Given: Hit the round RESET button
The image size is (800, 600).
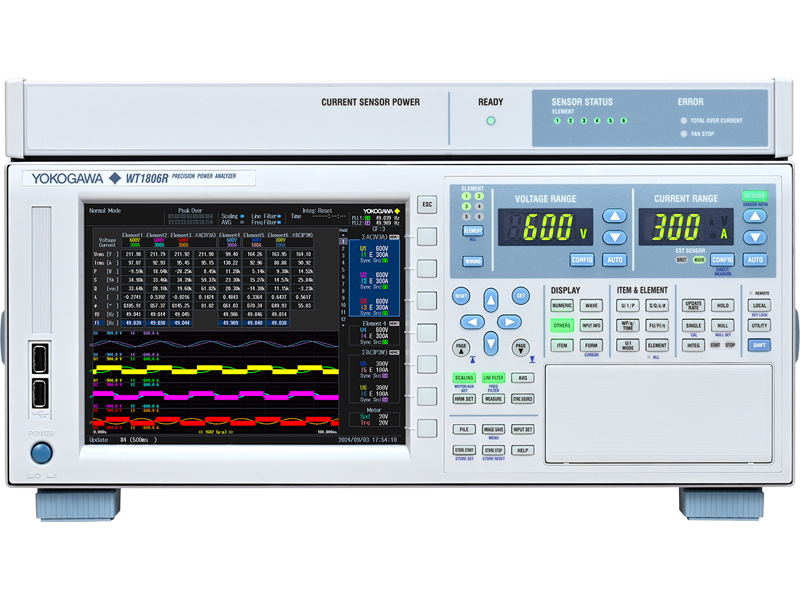Looking at the screenshot, I should click(461, 296).
